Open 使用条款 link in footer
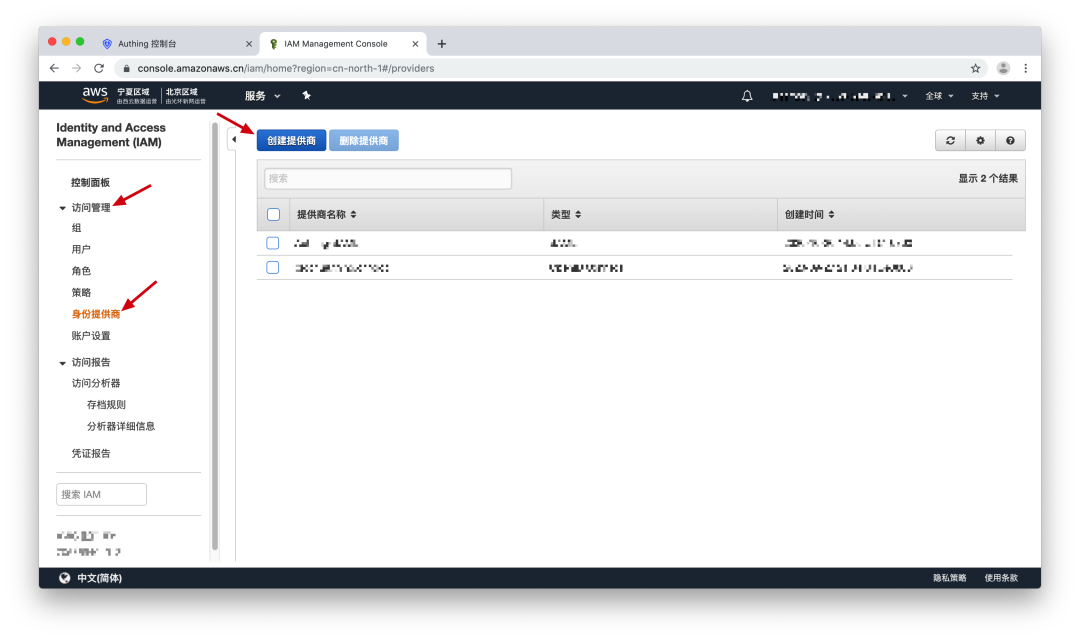This screenshot has width=1080, height=640. (x=1001, y=578)
